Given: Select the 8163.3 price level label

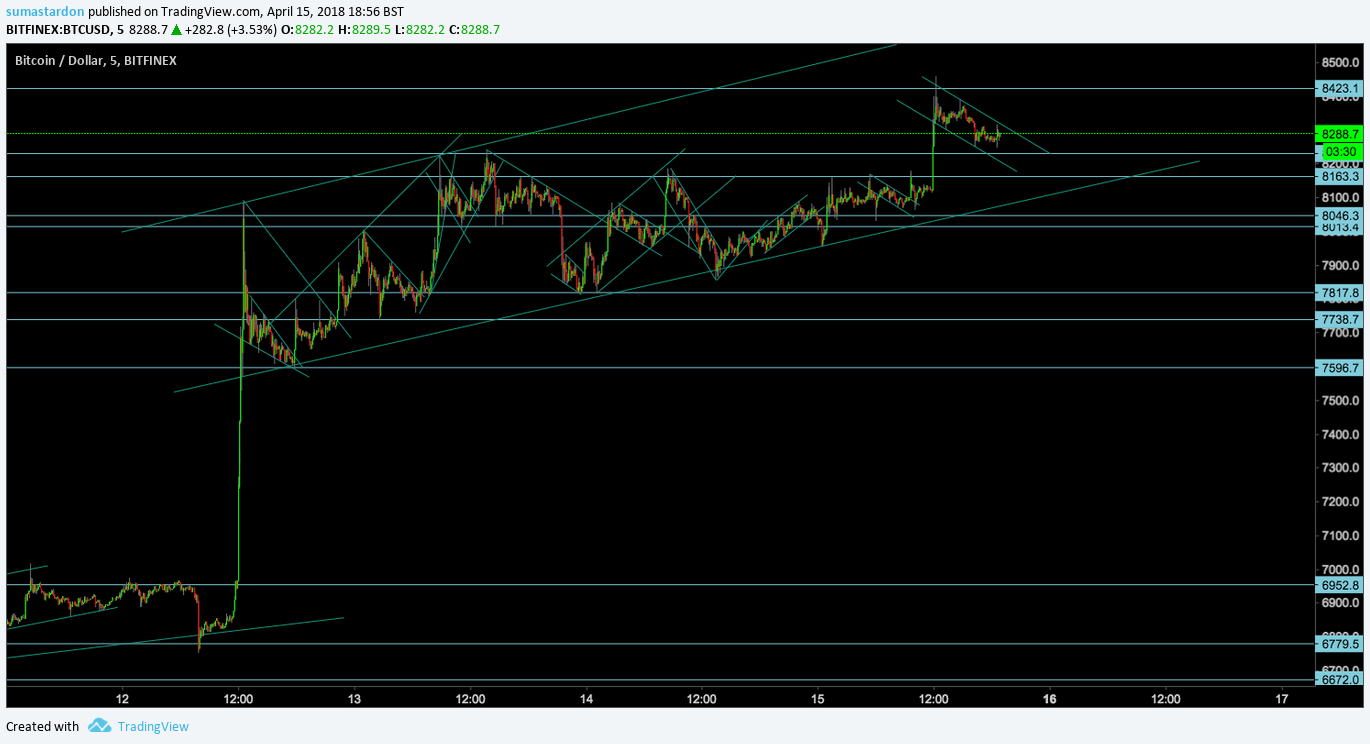Looking at the screenshot, I should 1341,177.
